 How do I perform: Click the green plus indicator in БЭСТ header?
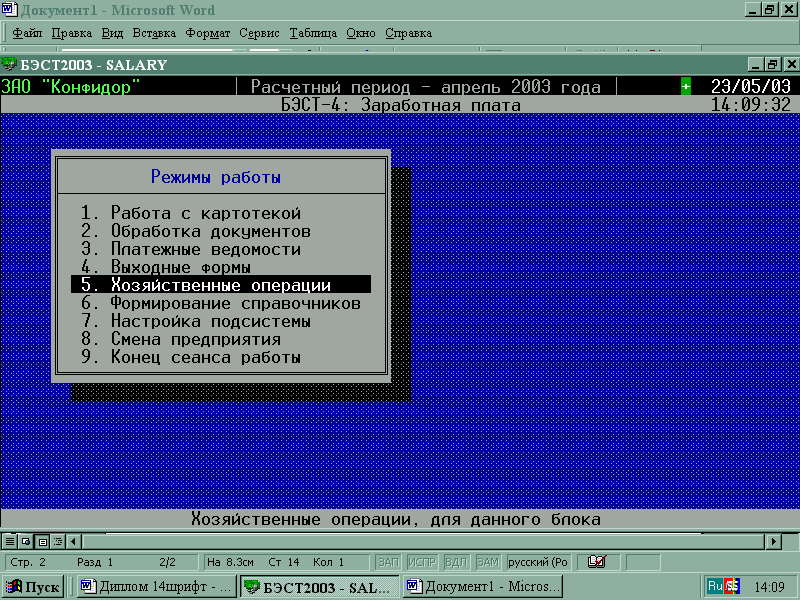[x=686, y=87]
